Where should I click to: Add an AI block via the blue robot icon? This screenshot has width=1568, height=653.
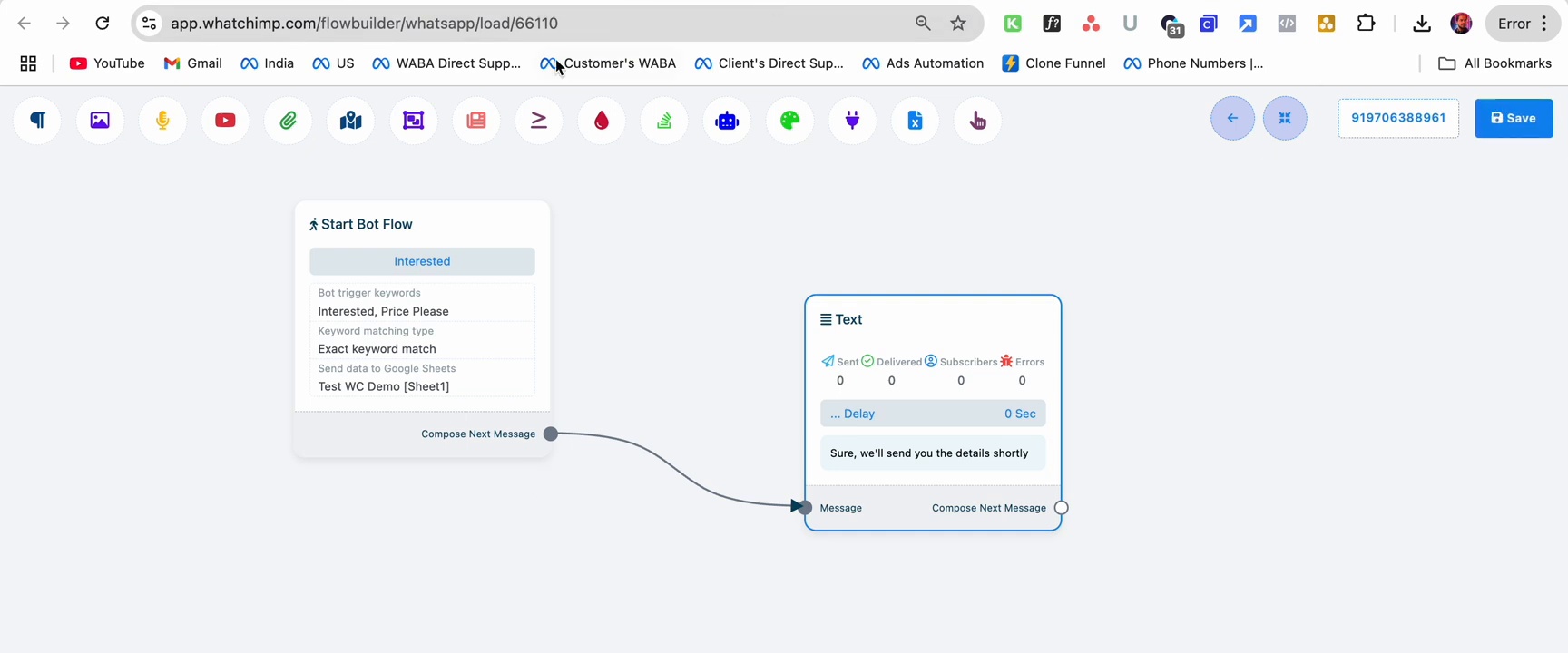click(727, 121)
